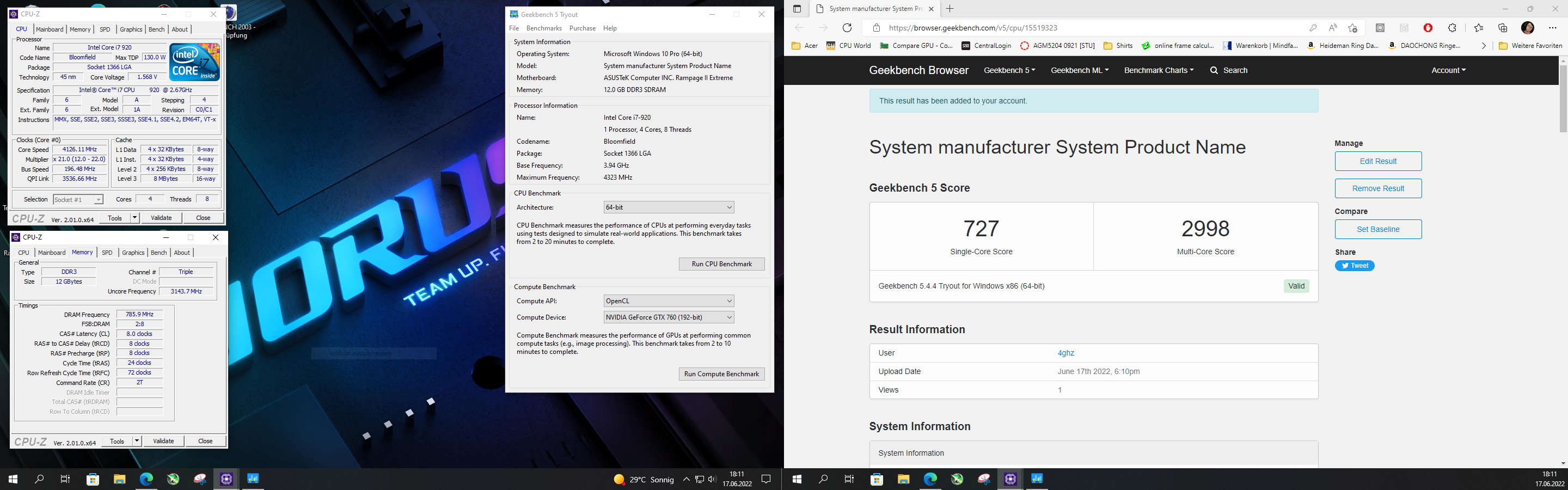Click Run CPU Benchmark button

coord(721,264)
